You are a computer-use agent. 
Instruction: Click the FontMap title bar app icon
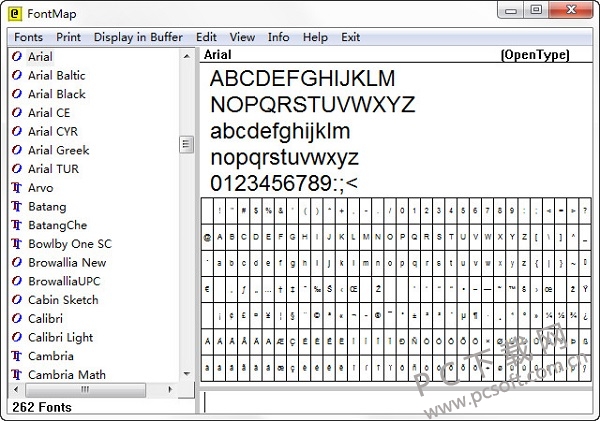coord(15,14)
